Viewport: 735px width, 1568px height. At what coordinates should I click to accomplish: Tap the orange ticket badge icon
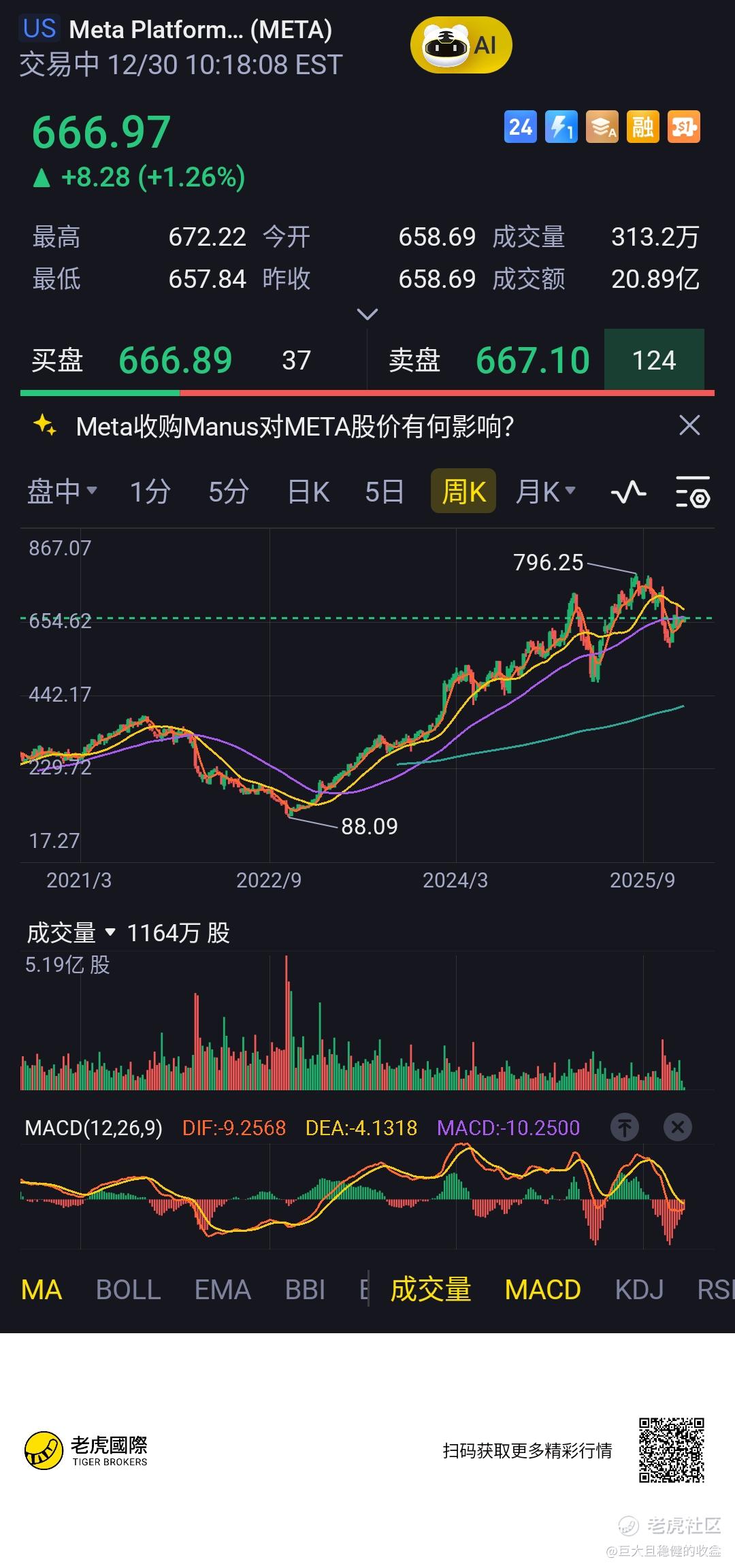click(684, 127)
